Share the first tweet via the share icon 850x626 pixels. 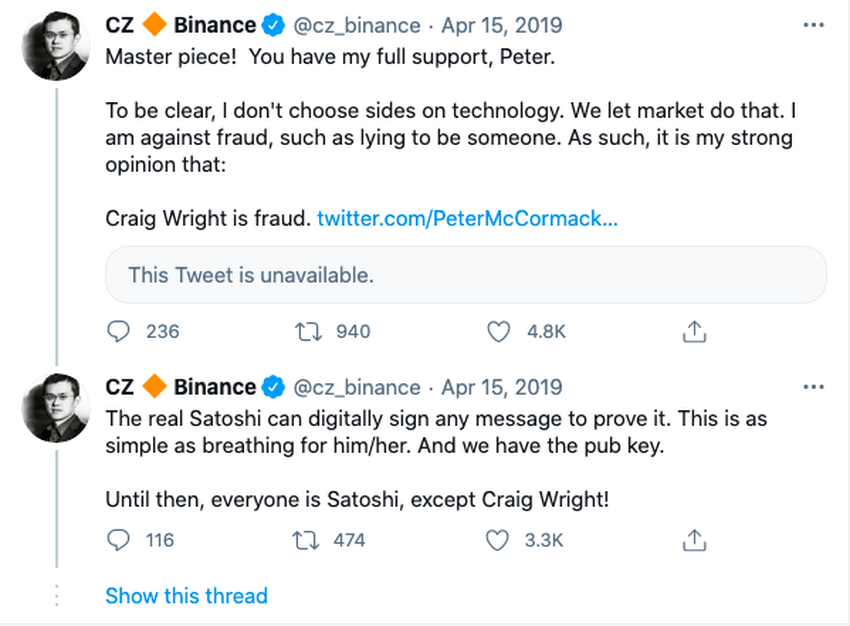(695, 331)
